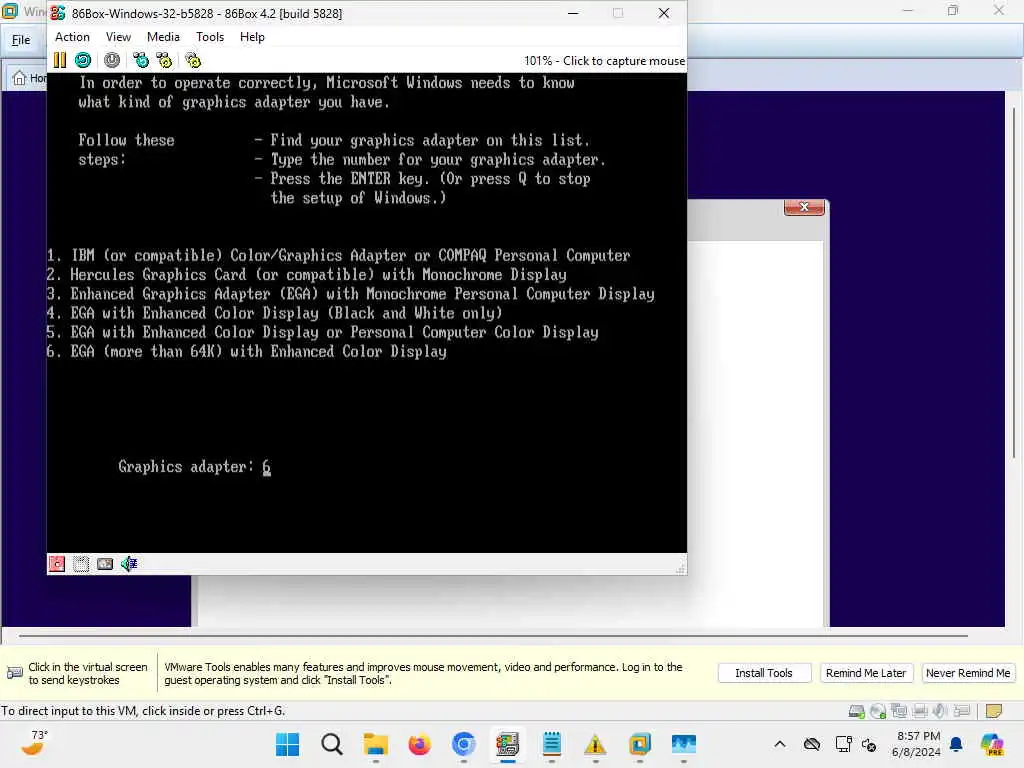Send Ctrl+Alt+Del via 86Box toolbar icon
Image resolution: width=1024 pixels, height=768 pixels.
click(140, 61)
